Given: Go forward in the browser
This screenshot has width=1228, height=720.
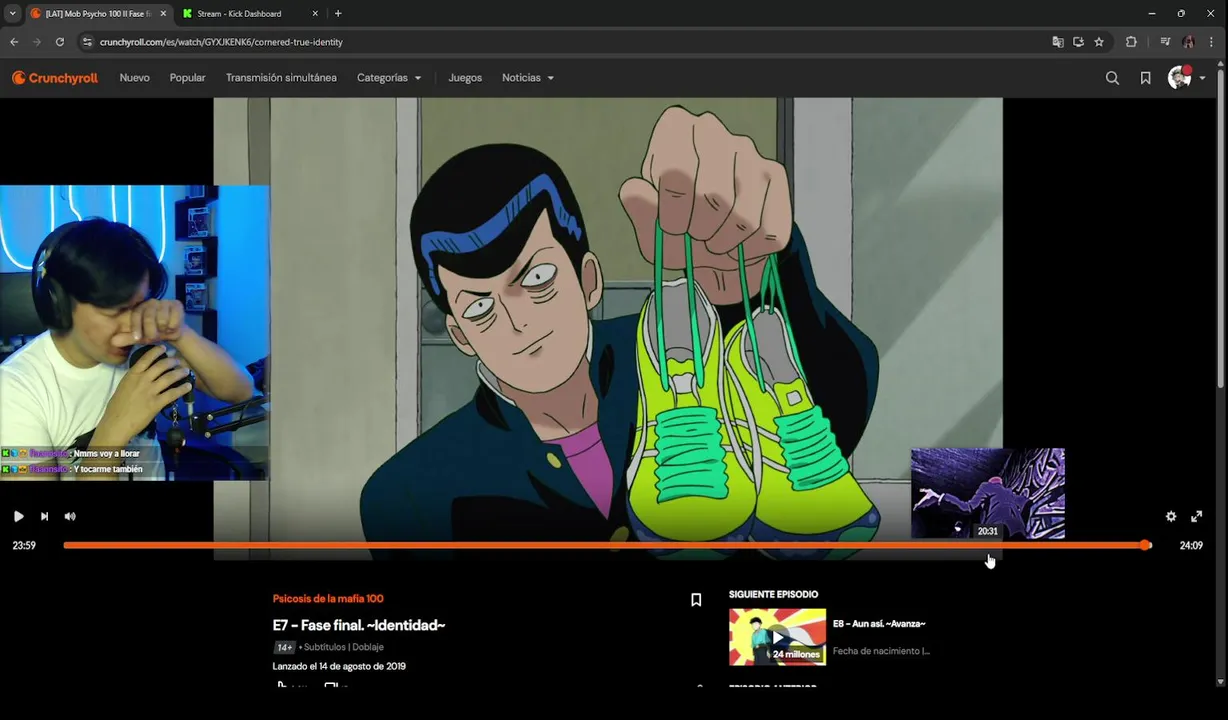Looking at the screenshot, I should (37, 42).
